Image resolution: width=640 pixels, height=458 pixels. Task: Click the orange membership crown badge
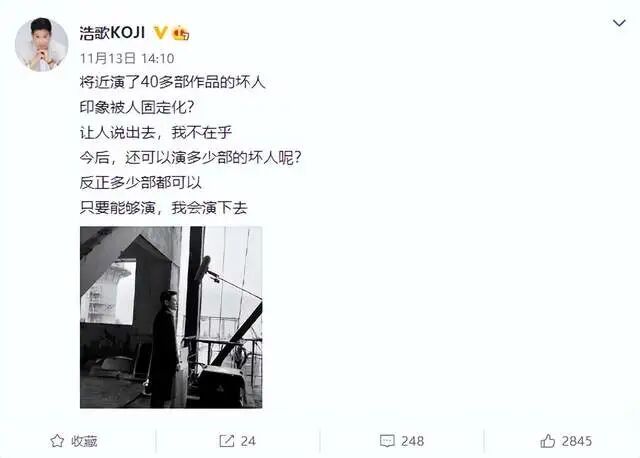[x=180, y=33]
